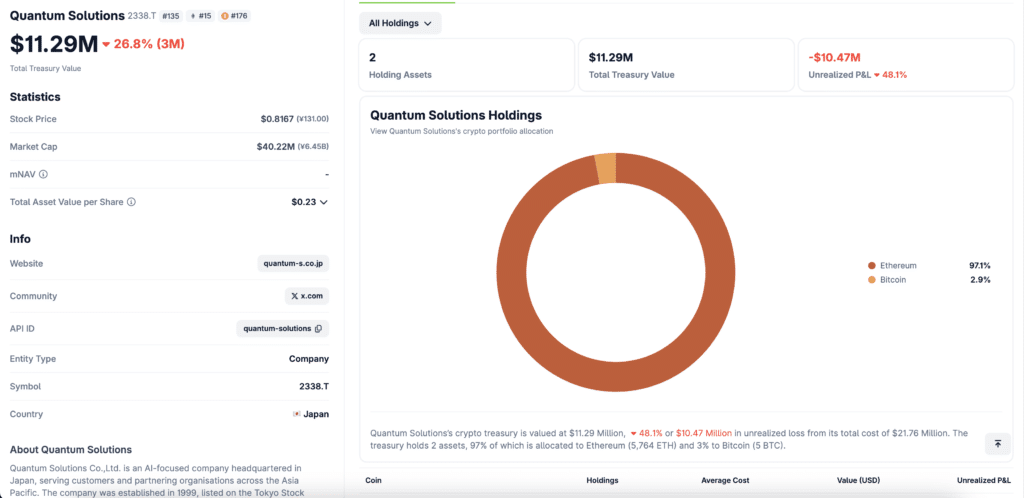Viewport: 1024px width, 498px height.
Task: Click the Unrealized P&L column header
Action: coord(984,480)
